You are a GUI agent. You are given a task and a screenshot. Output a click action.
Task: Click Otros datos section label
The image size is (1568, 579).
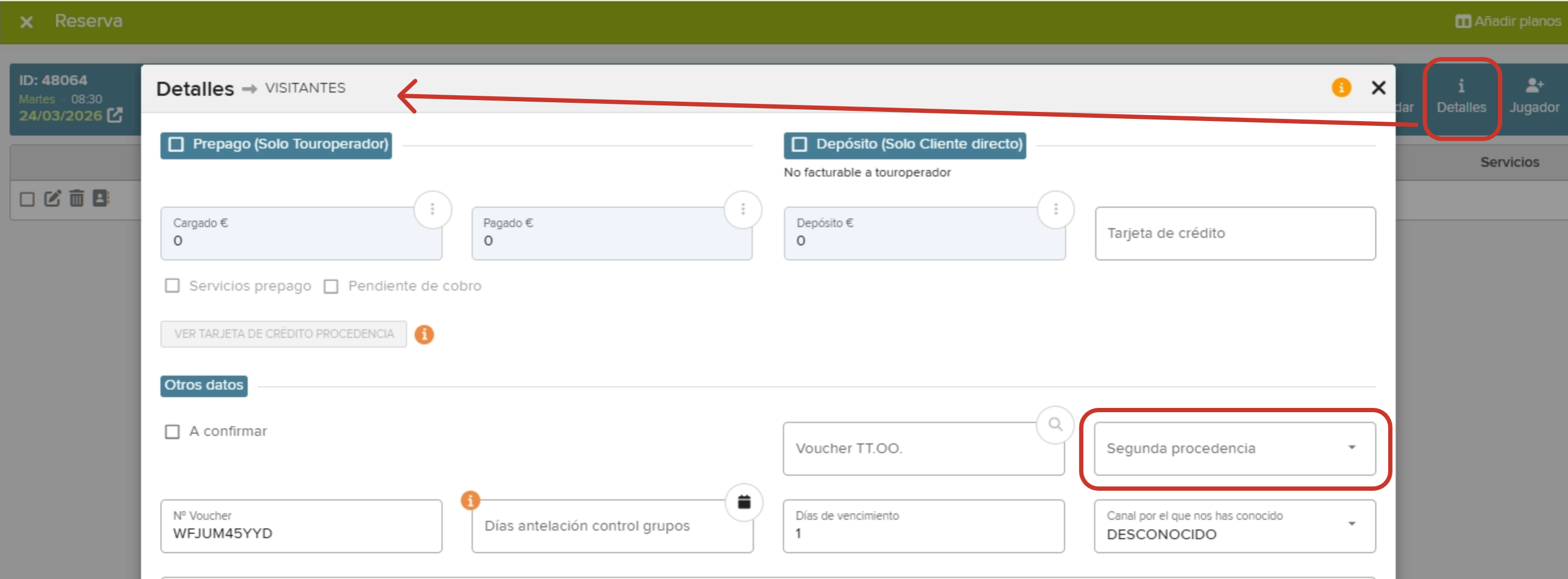(204, 386)
